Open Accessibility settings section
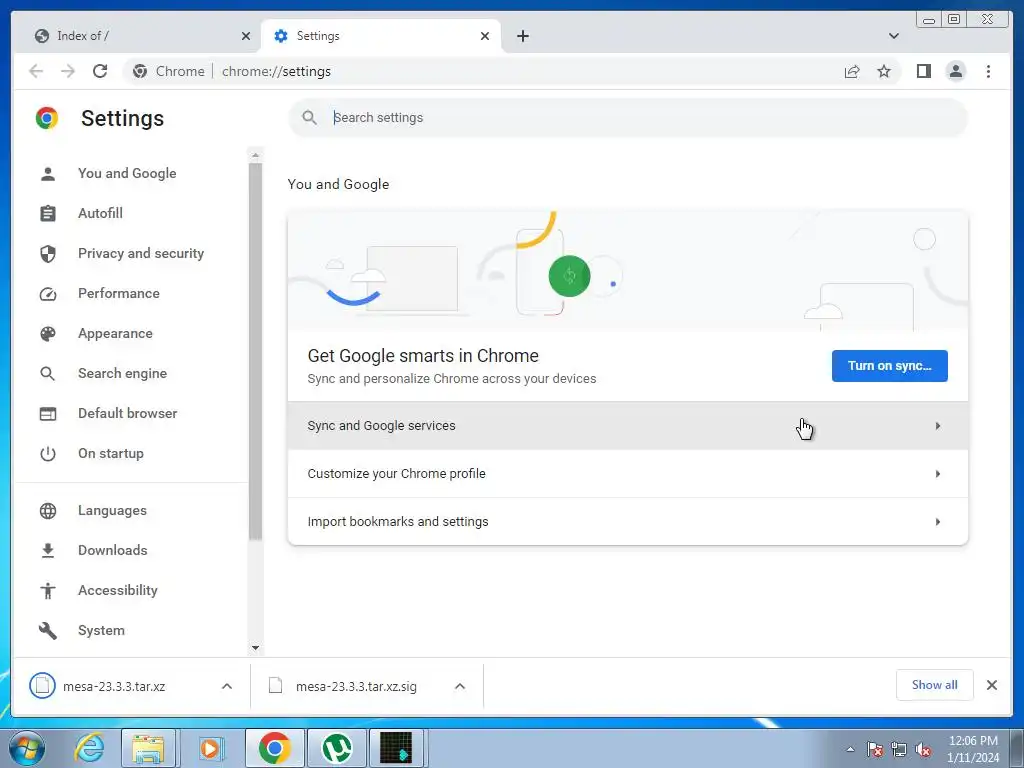This screenshot has width=1024, height=768. pos(118,590)
